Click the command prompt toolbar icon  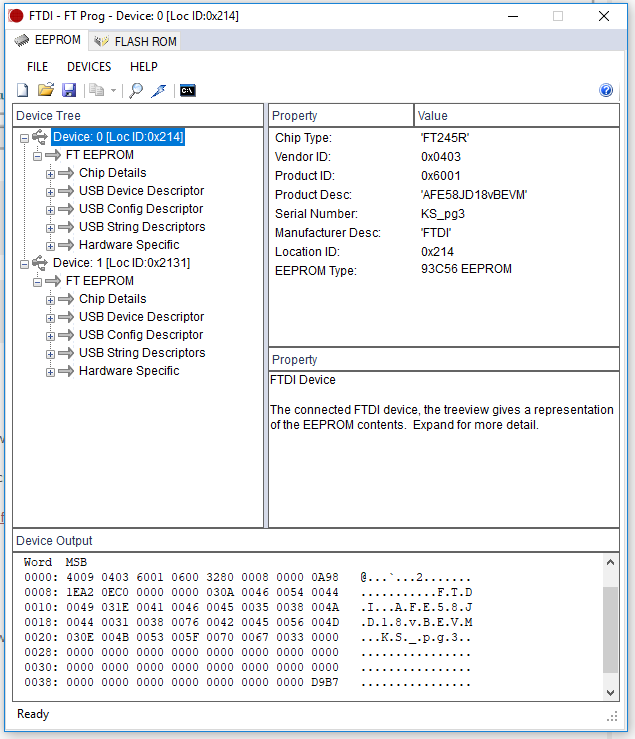pos(188,90)
